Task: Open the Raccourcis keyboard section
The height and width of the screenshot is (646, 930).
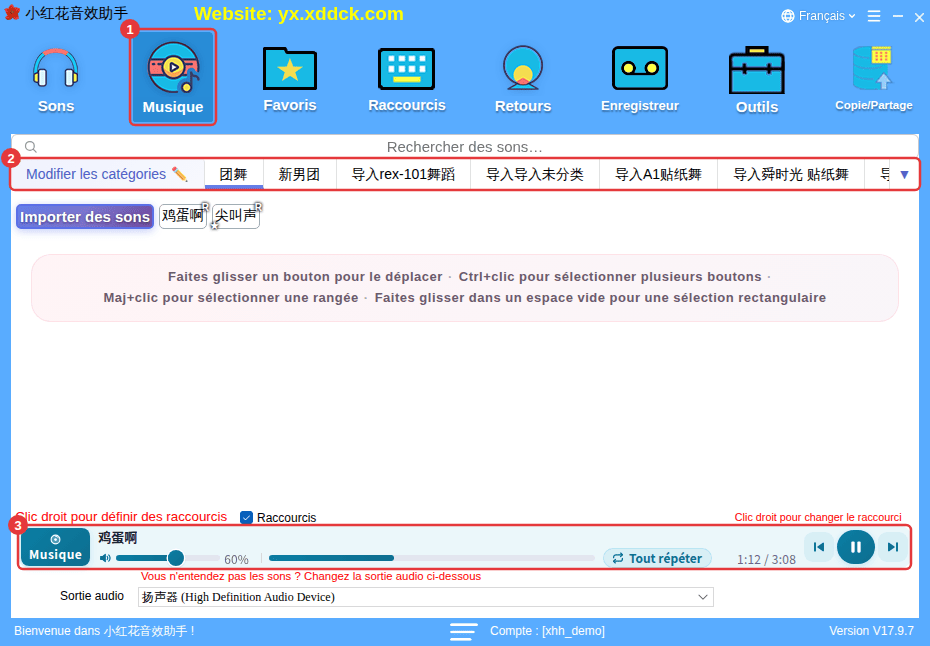Action: [407, 79]
